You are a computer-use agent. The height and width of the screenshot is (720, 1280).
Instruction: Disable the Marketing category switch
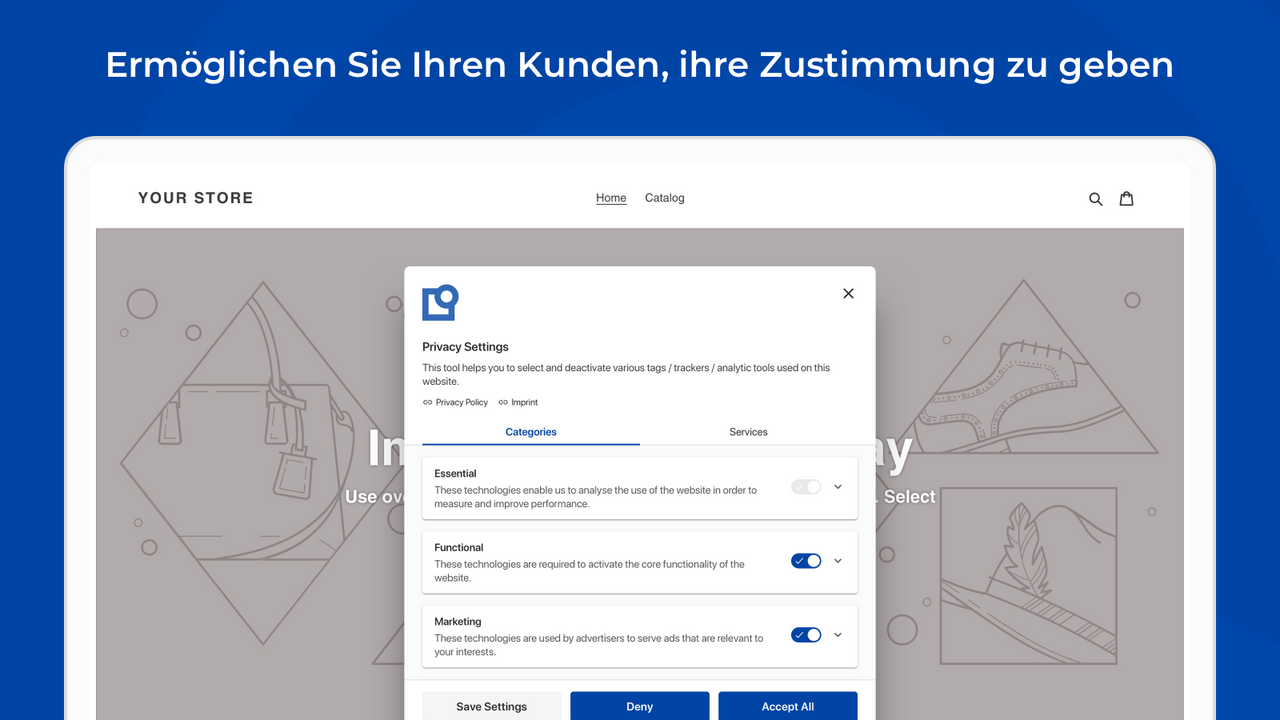[806, 635]
